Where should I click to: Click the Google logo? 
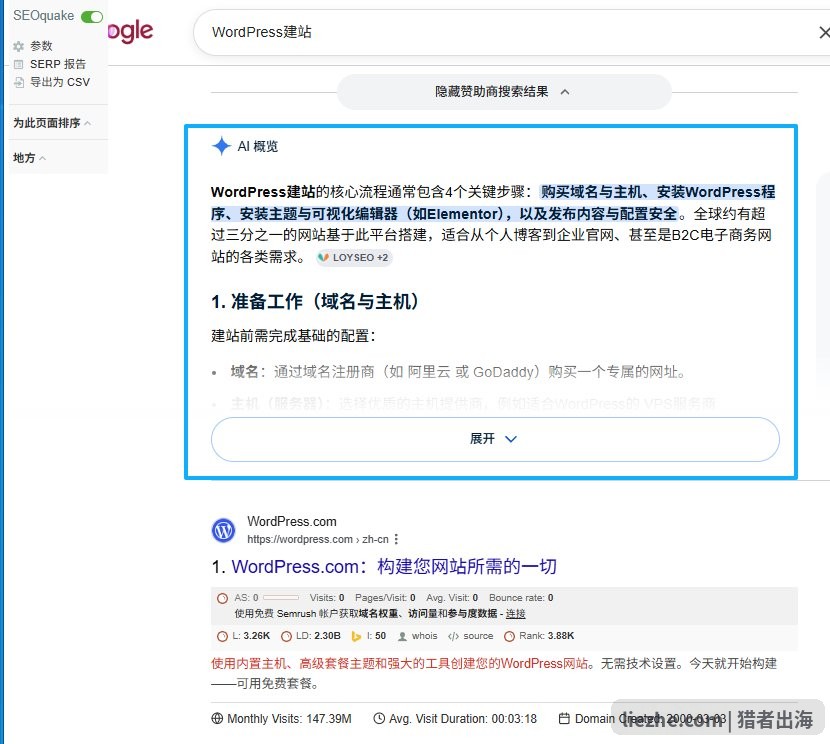point(130,32)
